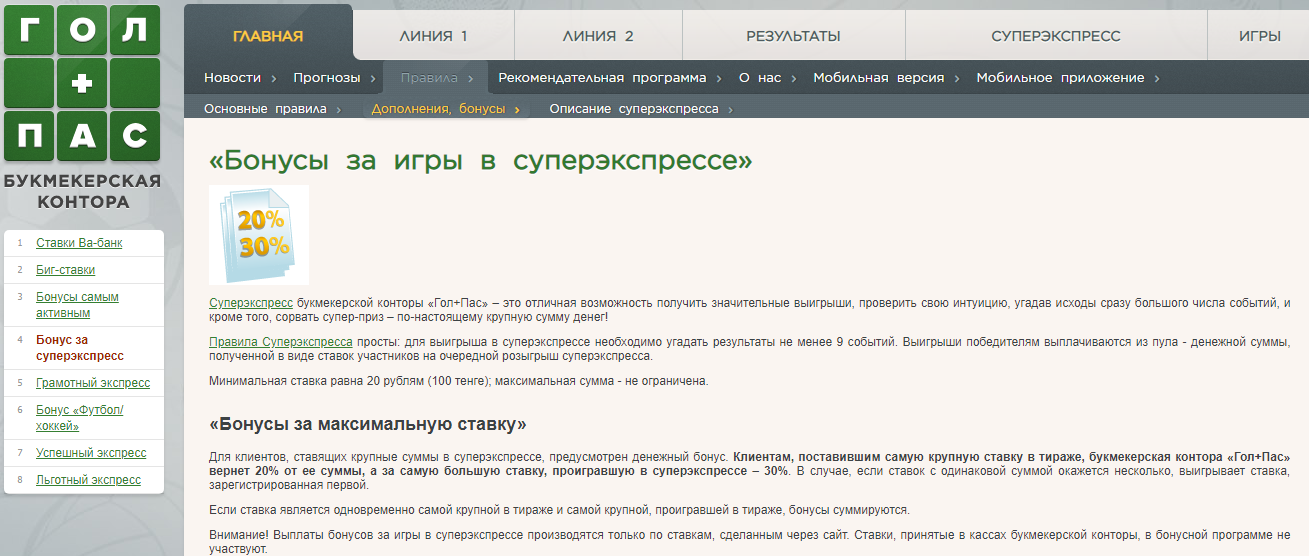Open Основные правила submenu item
Screen dimensions: 1309x556
tap(265, 109)
